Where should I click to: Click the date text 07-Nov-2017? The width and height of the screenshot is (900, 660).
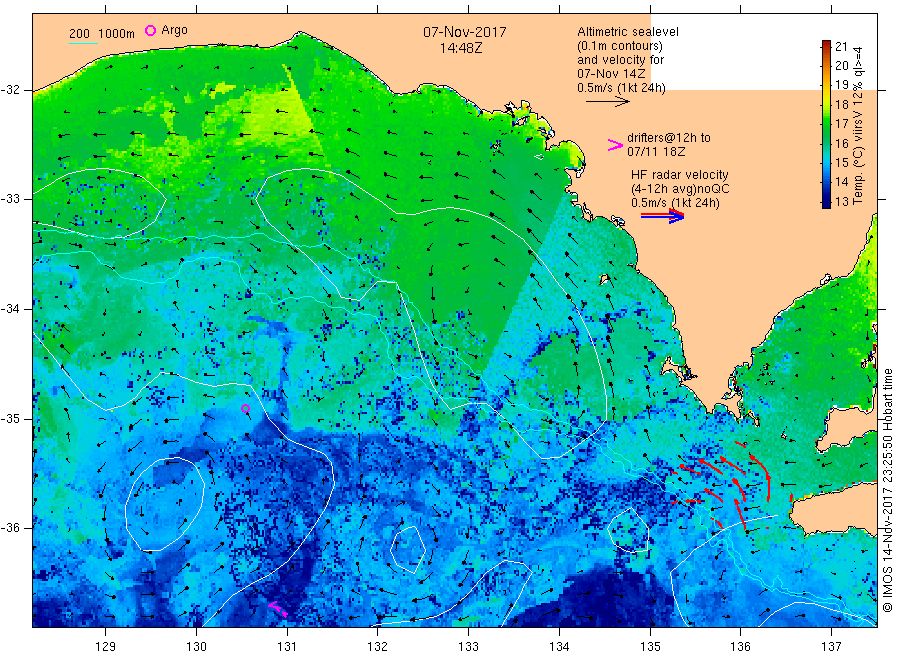click(x=464, y=32)
